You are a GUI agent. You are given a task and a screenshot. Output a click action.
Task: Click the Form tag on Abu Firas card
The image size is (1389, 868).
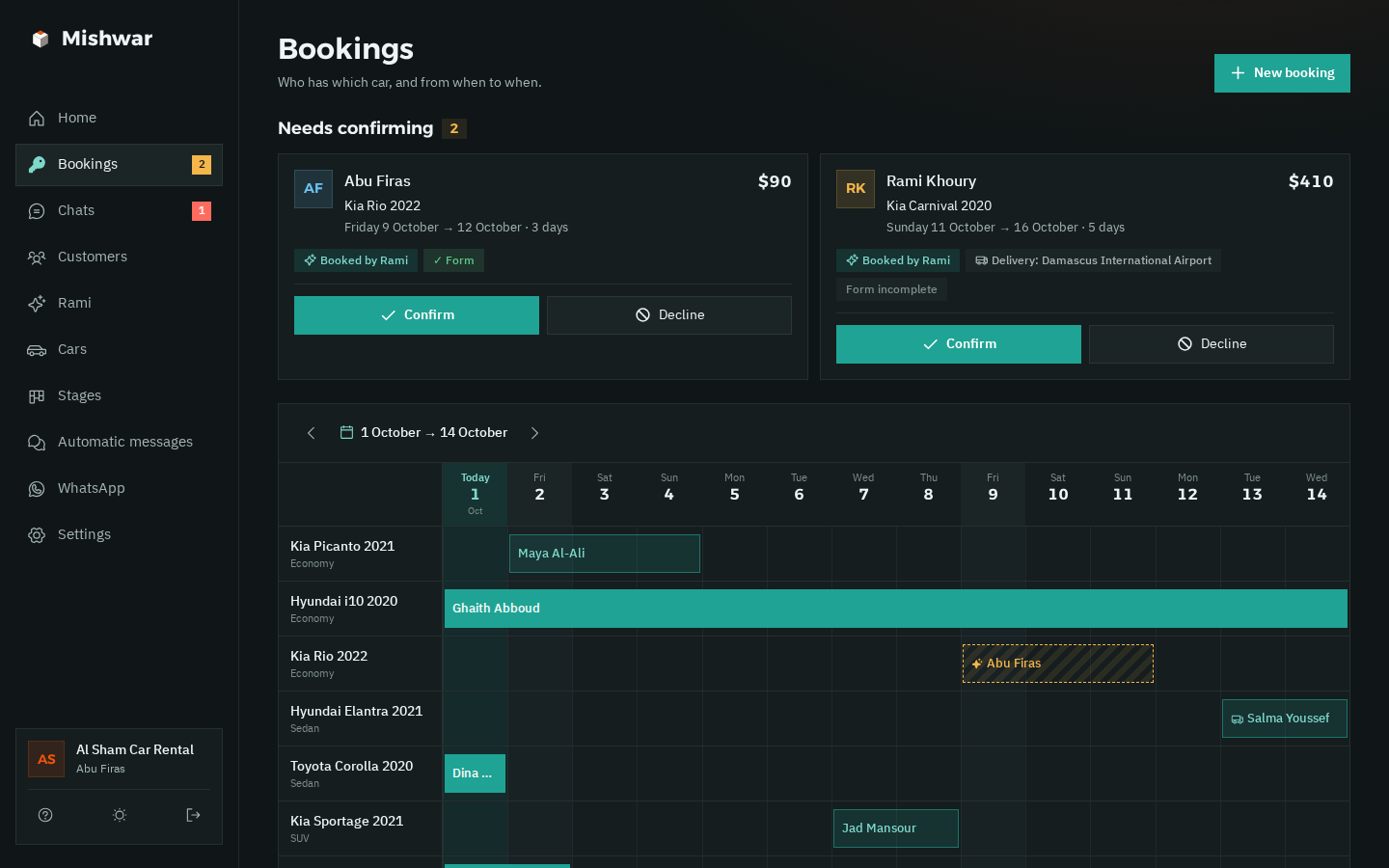click(453, 260)
